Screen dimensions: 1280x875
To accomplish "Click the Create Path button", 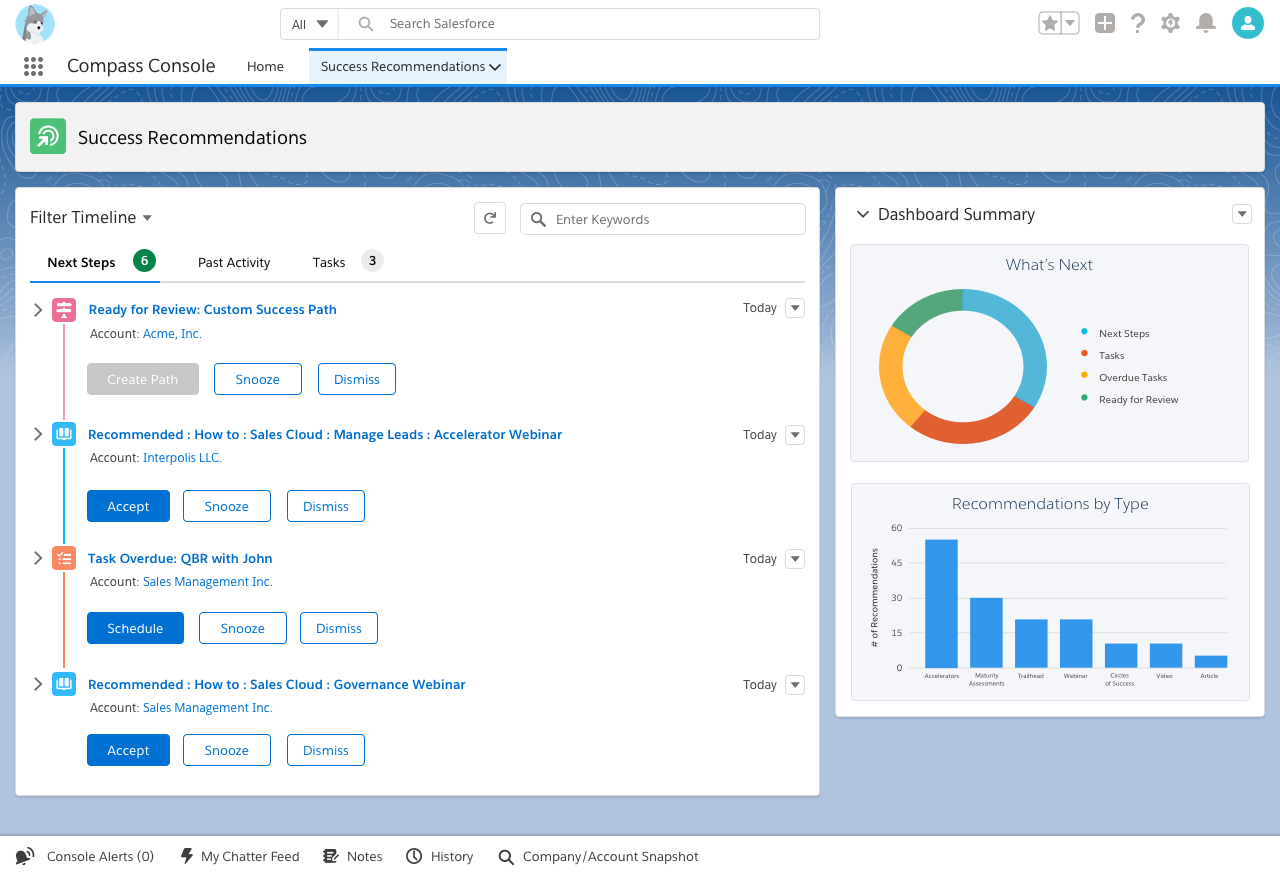I will pos(143,379).
